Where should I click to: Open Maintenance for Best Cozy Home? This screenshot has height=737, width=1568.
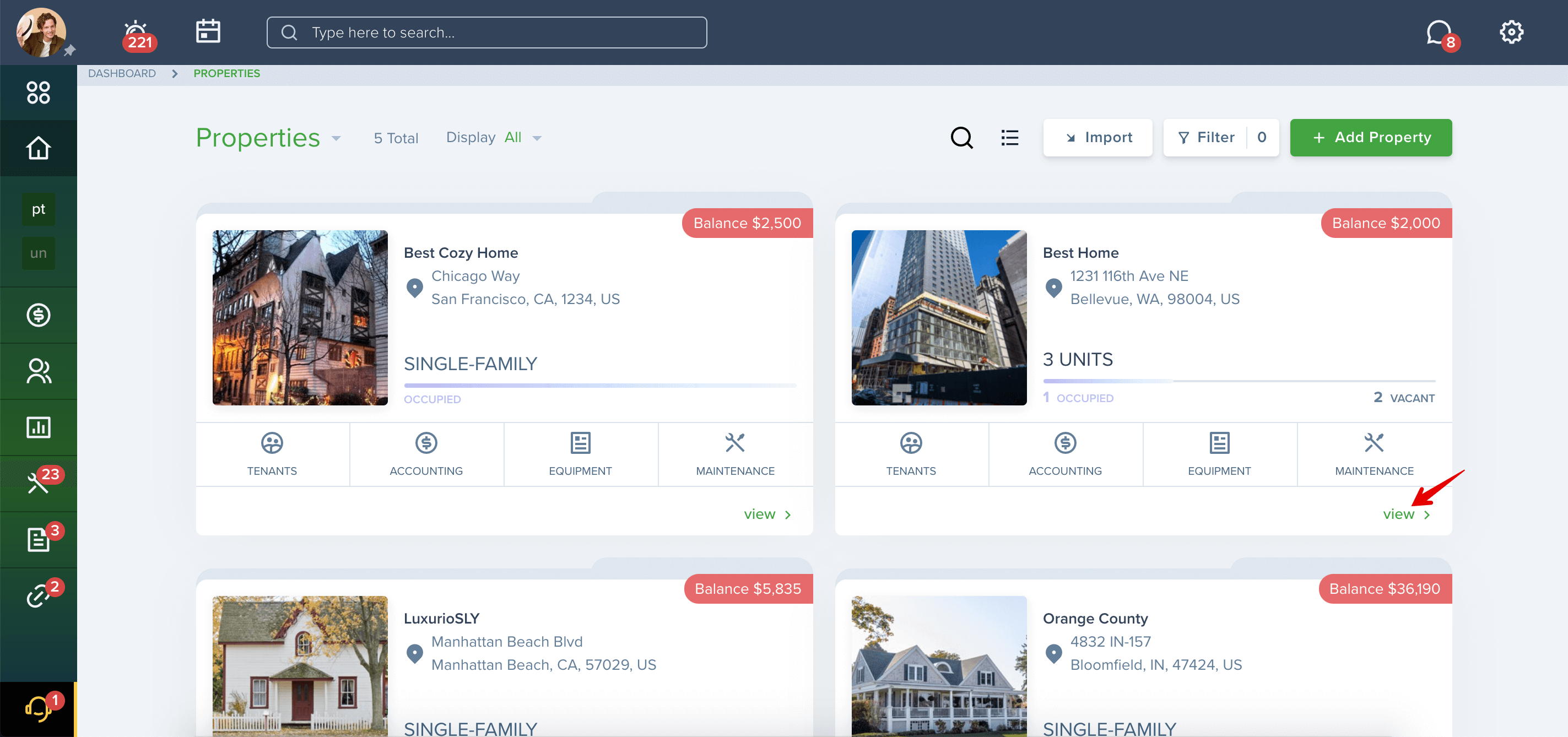click(736, 454)
